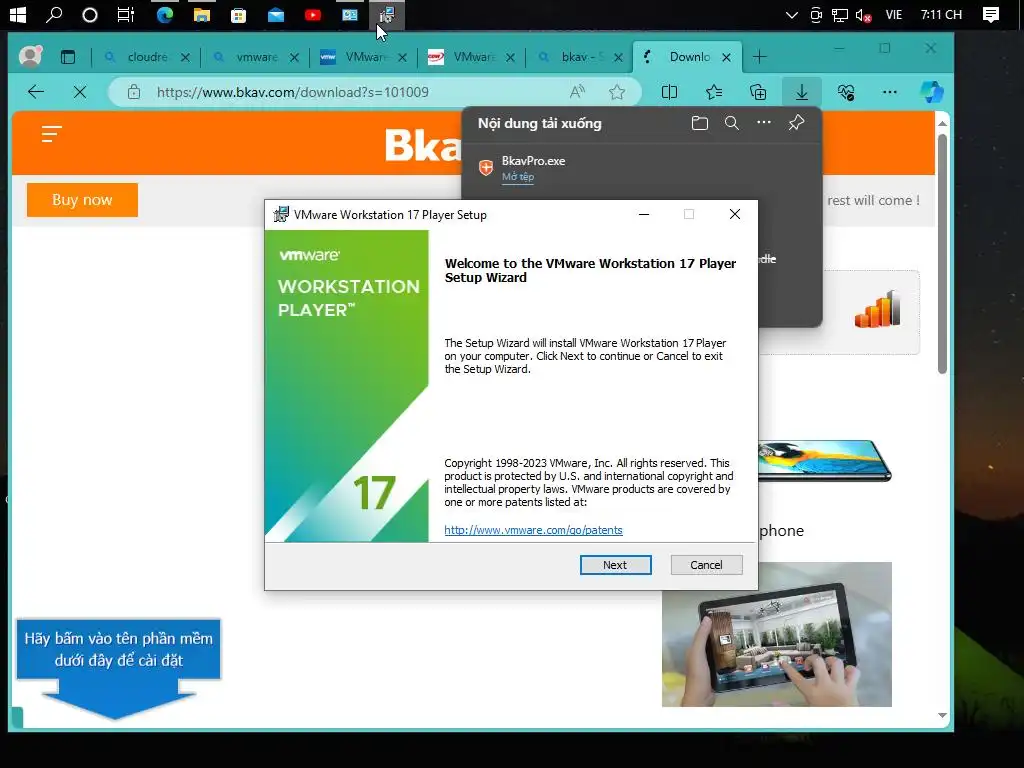Click Cancel in VMware Setup wizard
This screenshot has height=768, width=1024.
coord(706,565)
